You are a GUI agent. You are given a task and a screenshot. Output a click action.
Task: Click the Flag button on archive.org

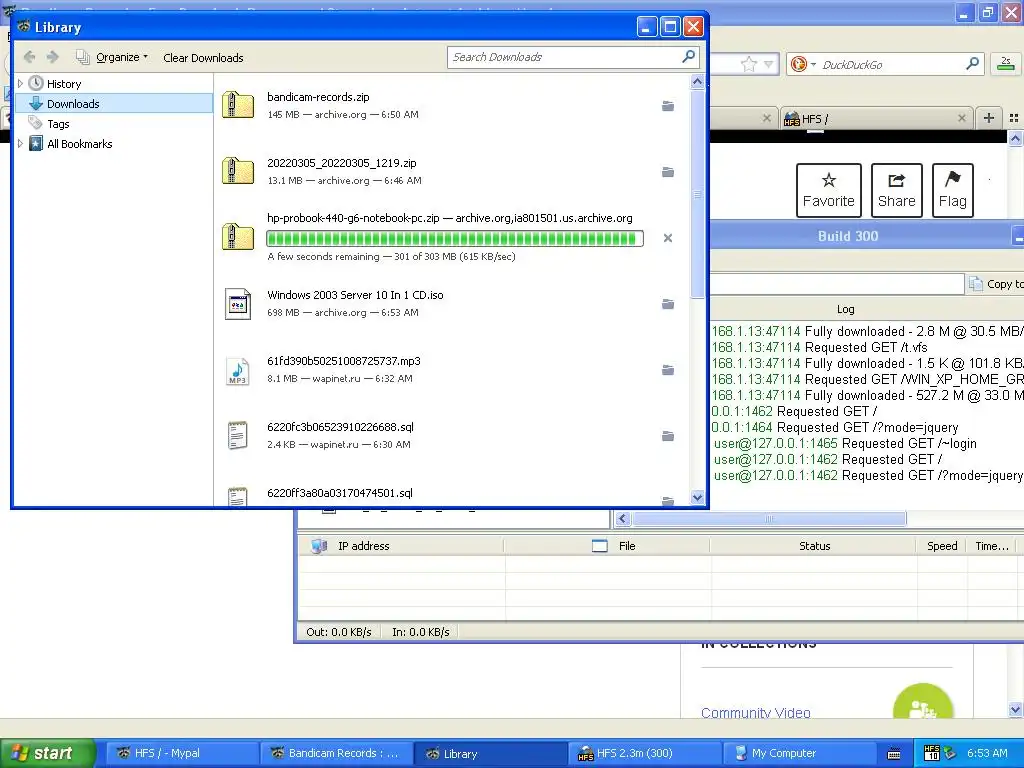952,190
